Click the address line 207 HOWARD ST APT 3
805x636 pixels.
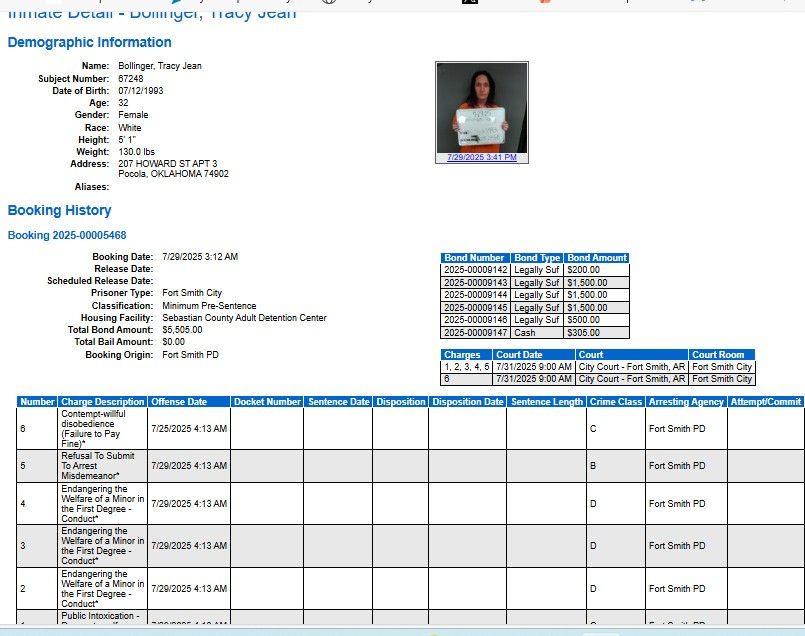click(167, 164)
